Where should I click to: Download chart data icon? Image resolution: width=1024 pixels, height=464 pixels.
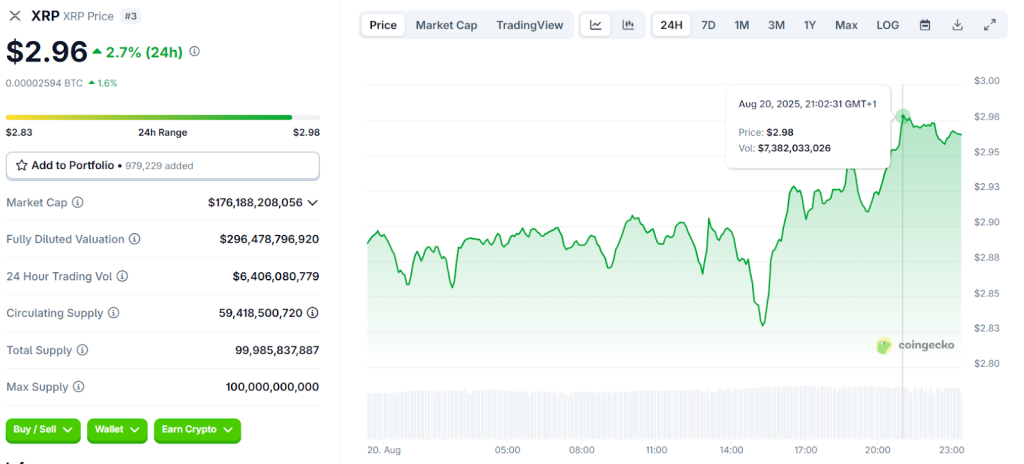click(957, 25)
